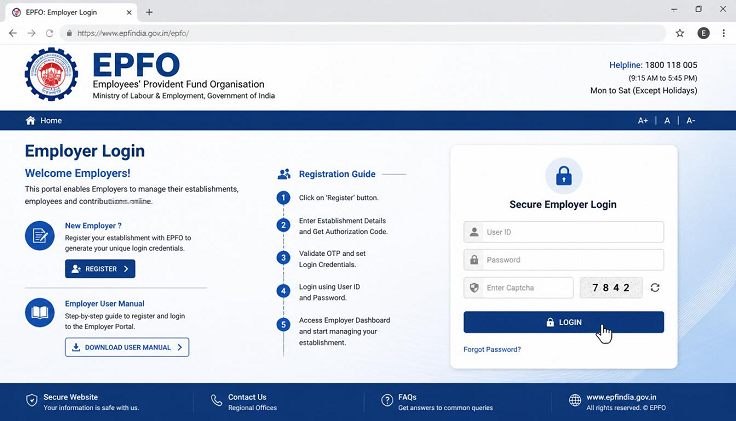Focus the Password field
The height and width of the screenshot is (421, 736).
(x=564, y=260)
